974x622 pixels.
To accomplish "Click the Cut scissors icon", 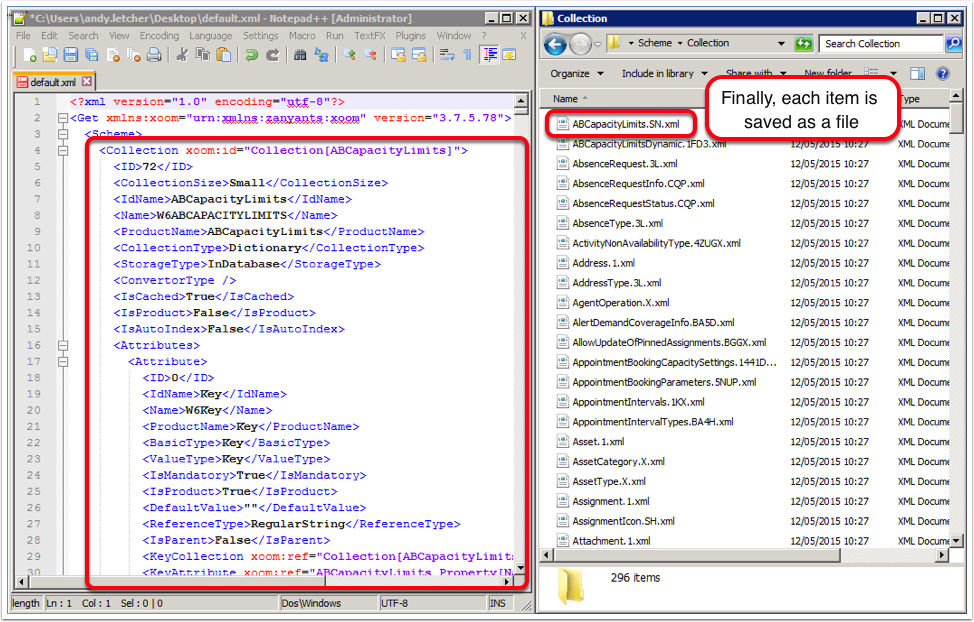I will [x=183, y=56].
